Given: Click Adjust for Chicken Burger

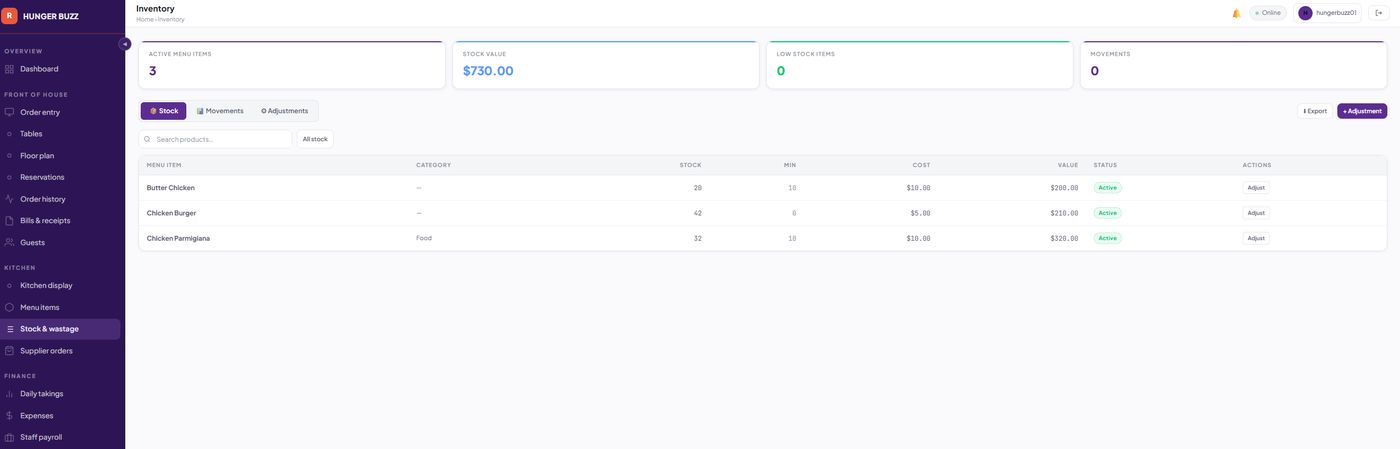Looking at the screenshot, I should pyautogui.click(x=1256, y=213).
